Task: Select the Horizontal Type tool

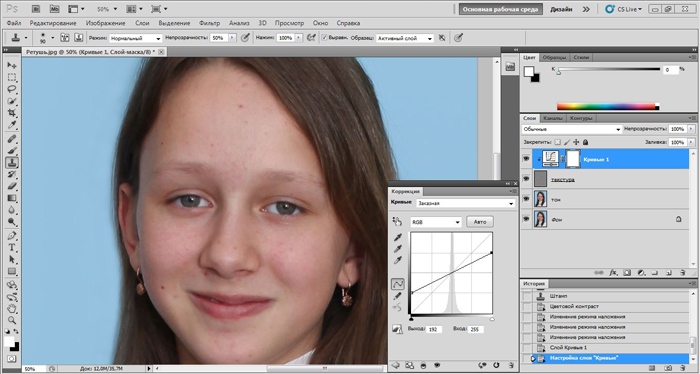Action: pos(12,248)
